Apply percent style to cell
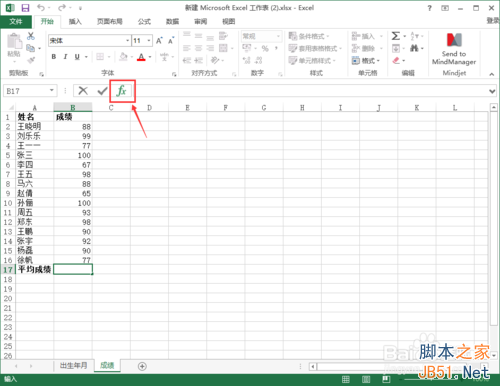The width and height of the screenshot is (500, 386). coord(265,49)
